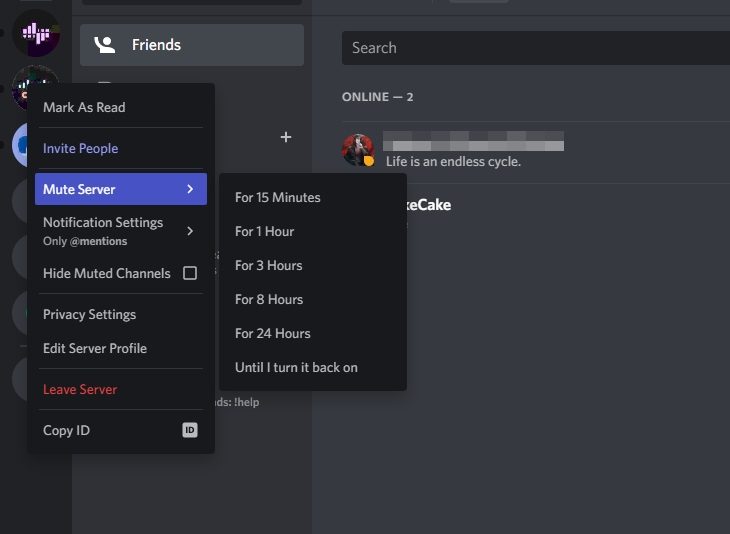The image size is (730, 534).
Task: Mute server For 3 Hours
Action: (313, 265)
